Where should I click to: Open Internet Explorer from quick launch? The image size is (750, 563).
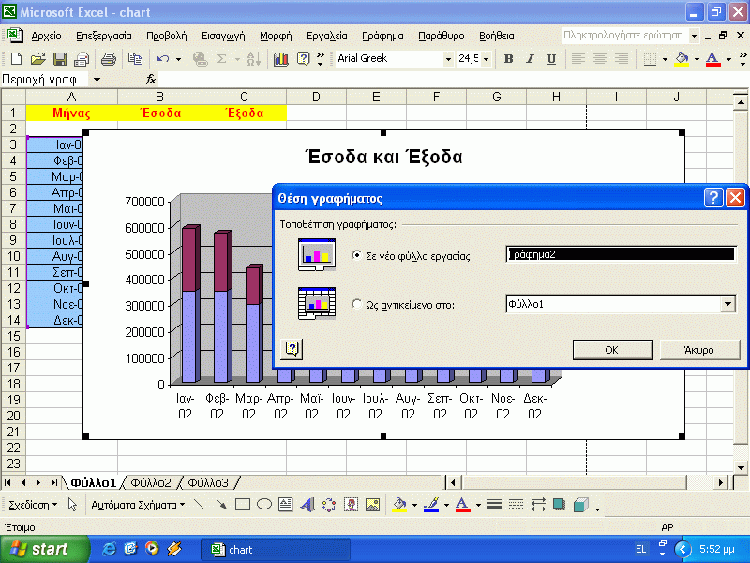tap(109, 549)
